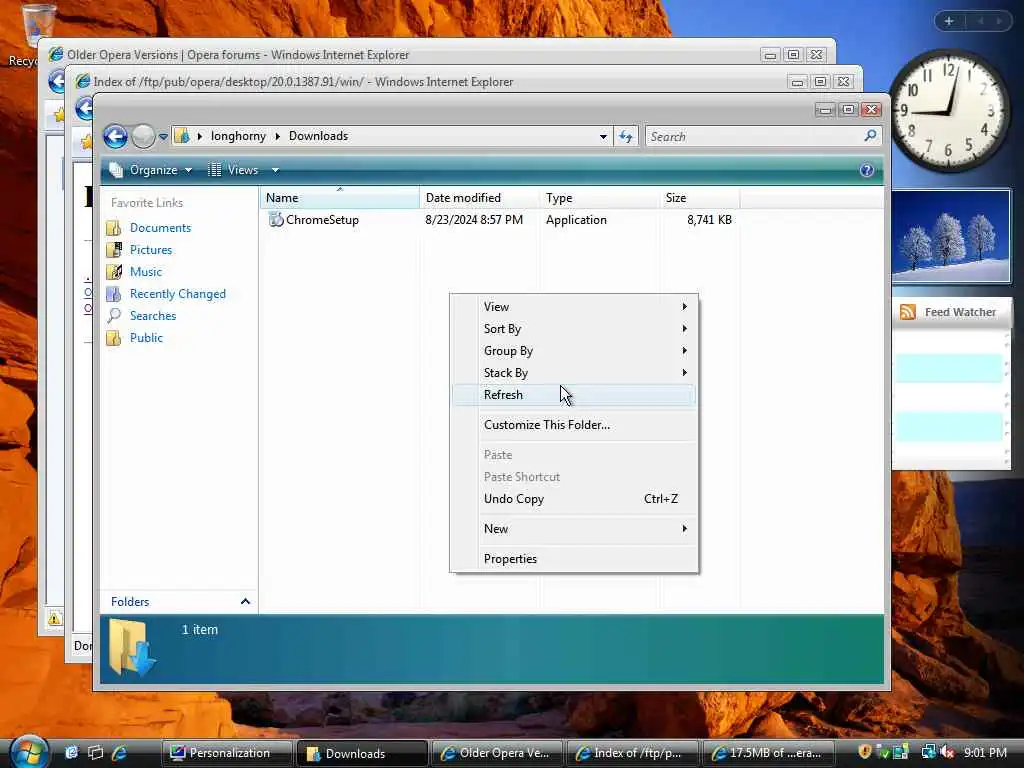Switch to the Personalization taskbar button

[227, 753]
